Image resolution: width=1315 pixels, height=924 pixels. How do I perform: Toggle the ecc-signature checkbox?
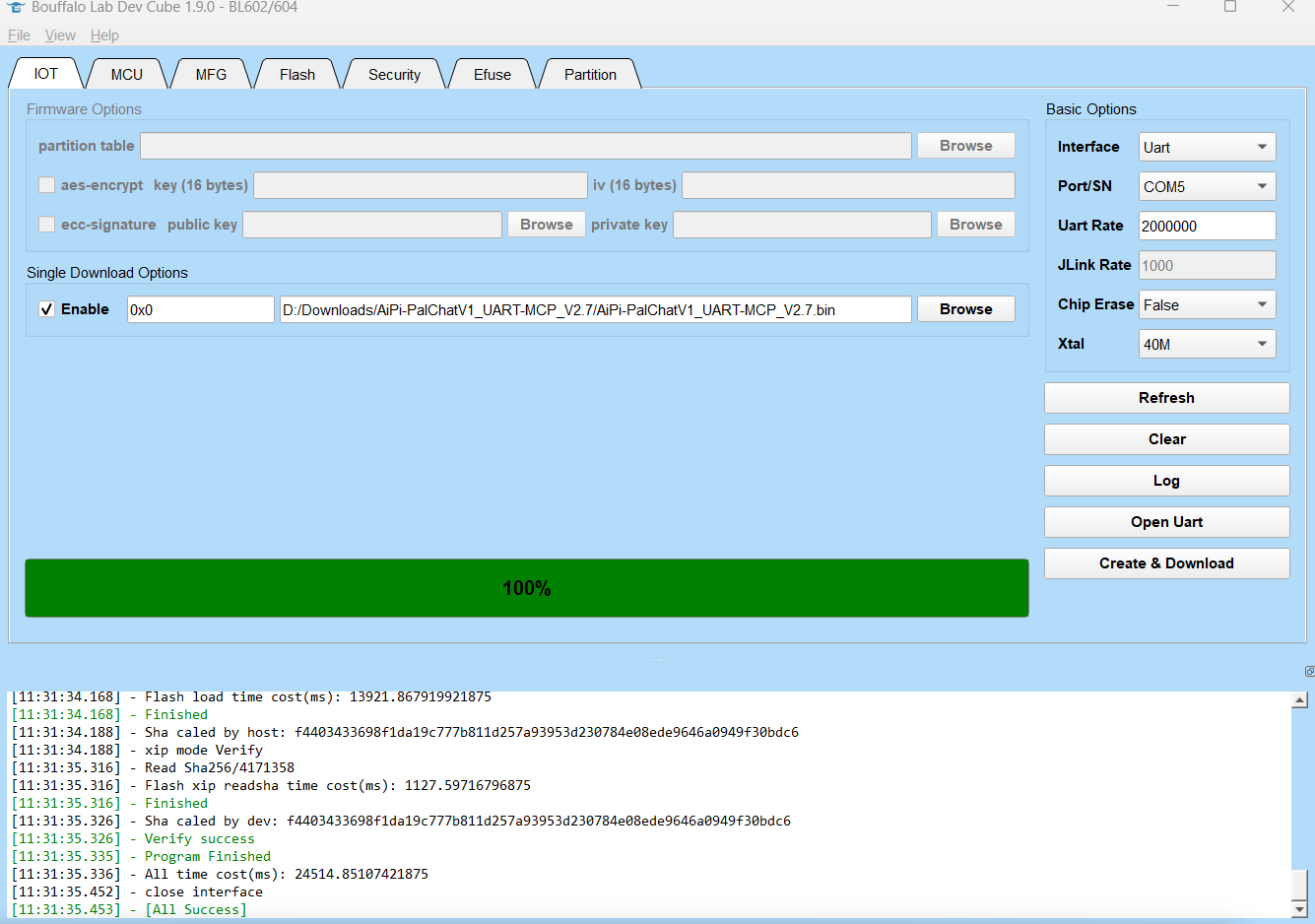point(46,225)
